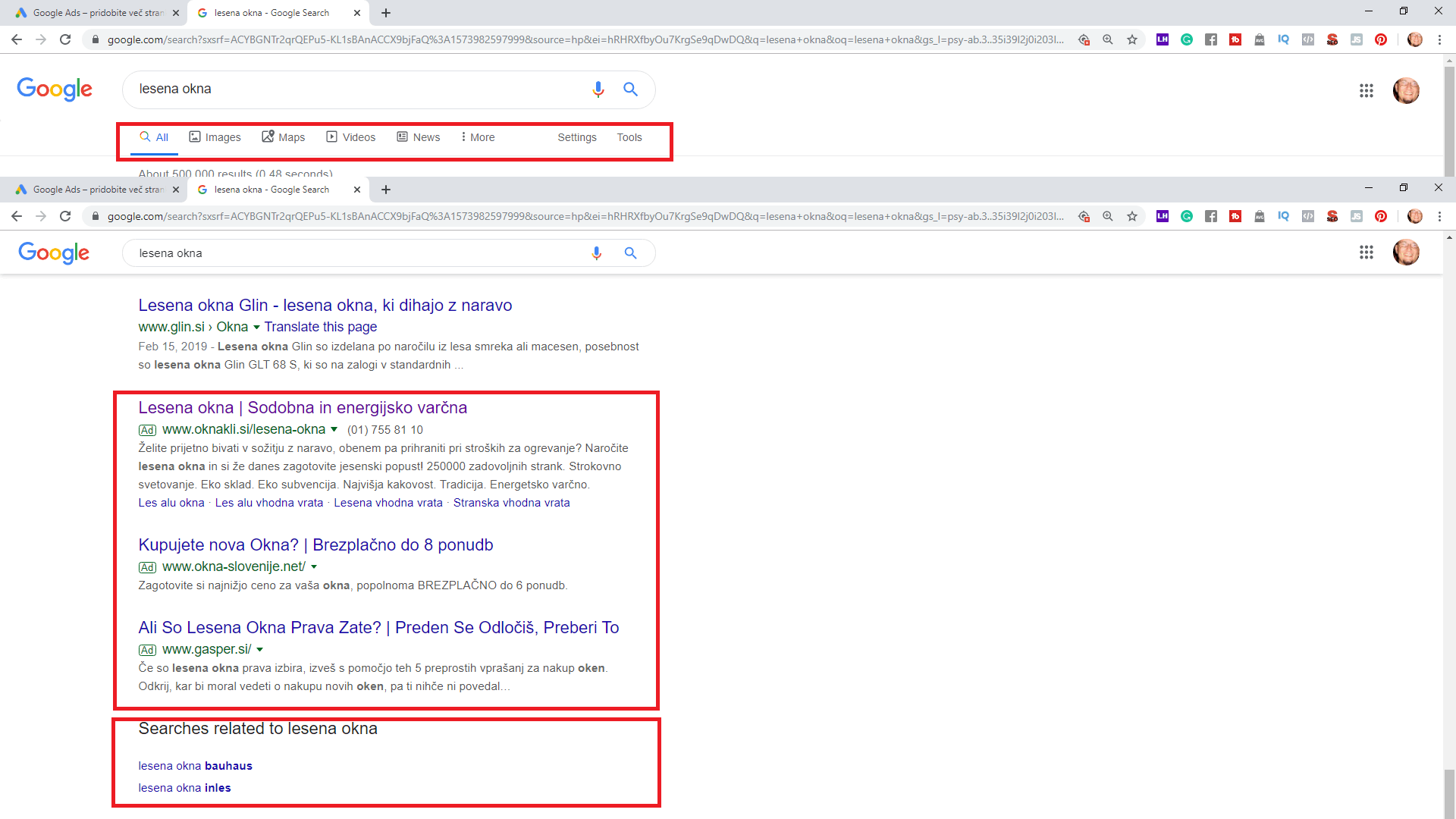The height and width of the screenshot is (819, 1456).
Task: Expand dropdown arrow beside www.gasper.si/
Action: coord(260,650)
